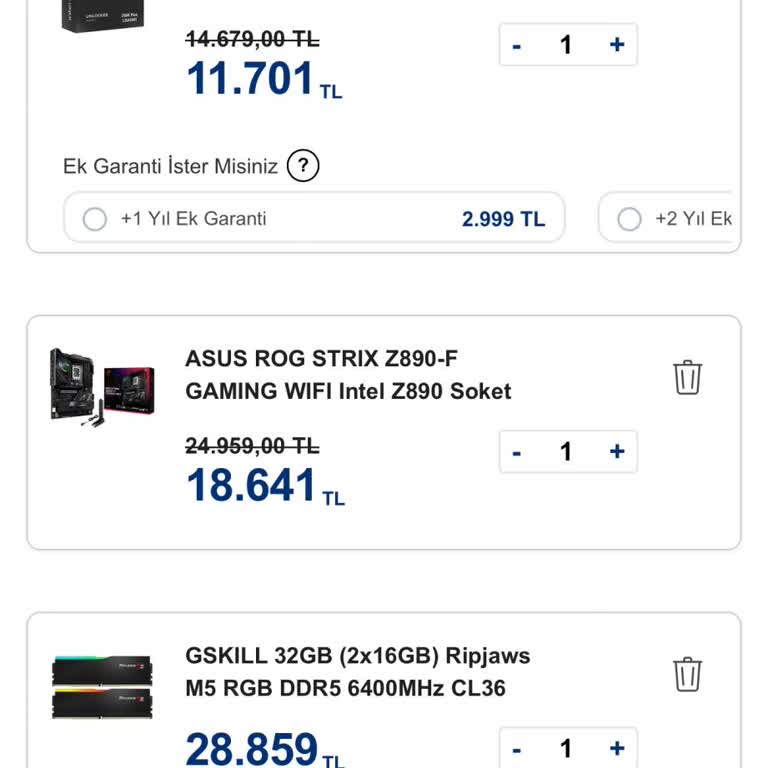768x768 pixels.
Task: Select the +2 Yıl Ek warranty radio
Action: click(x=629, y=219)
